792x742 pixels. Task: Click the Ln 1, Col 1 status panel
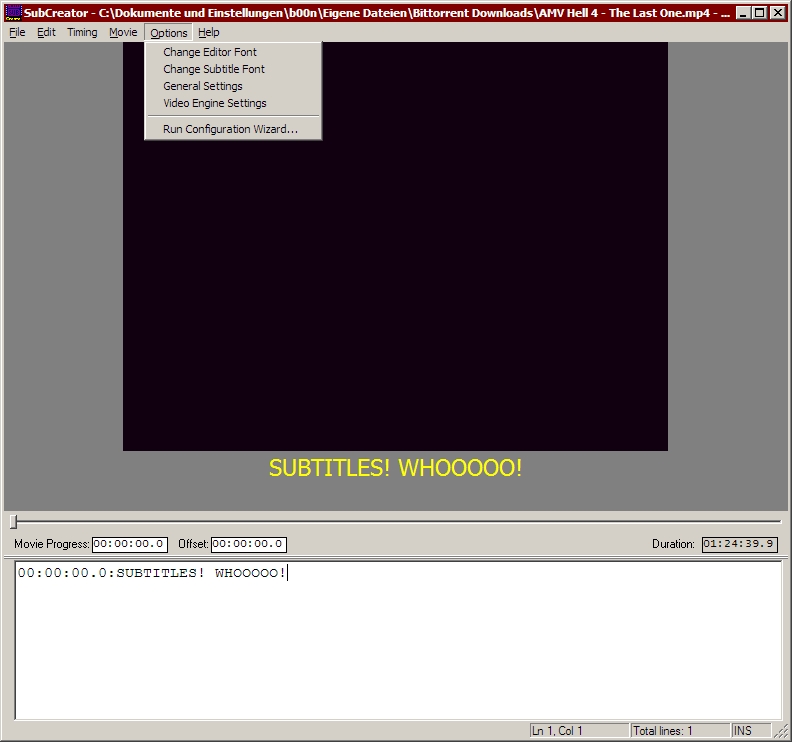[579, 731]
